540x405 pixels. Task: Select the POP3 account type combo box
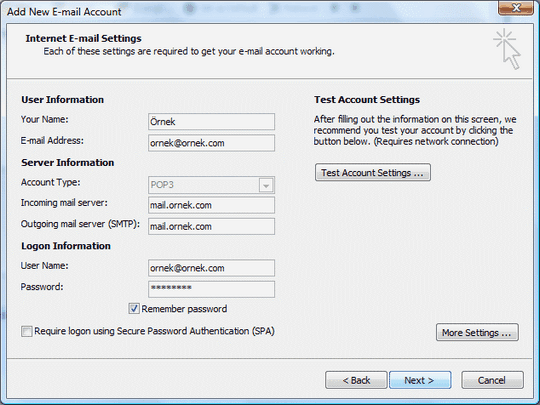211,185
